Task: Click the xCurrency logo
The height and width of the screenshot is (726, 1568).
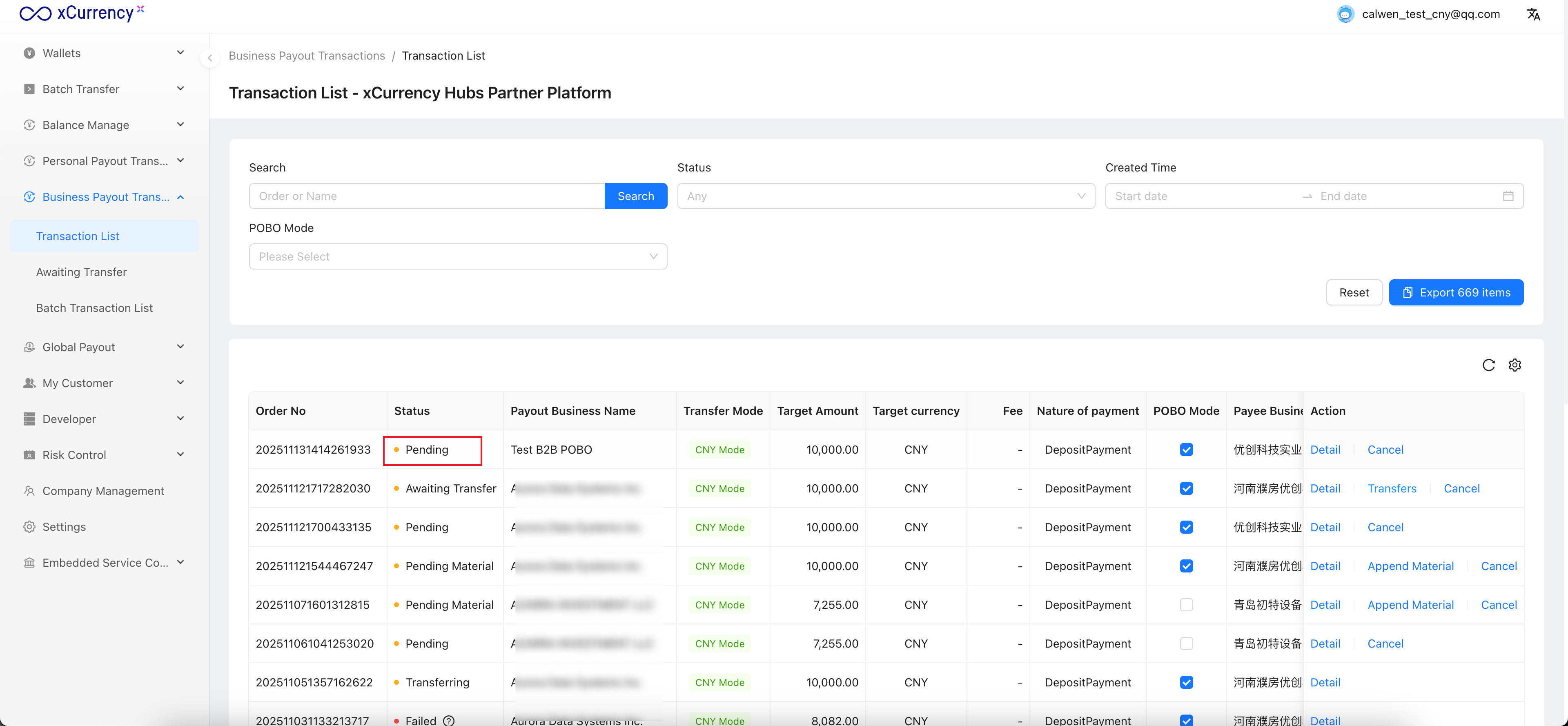Action: click(82, 13)
